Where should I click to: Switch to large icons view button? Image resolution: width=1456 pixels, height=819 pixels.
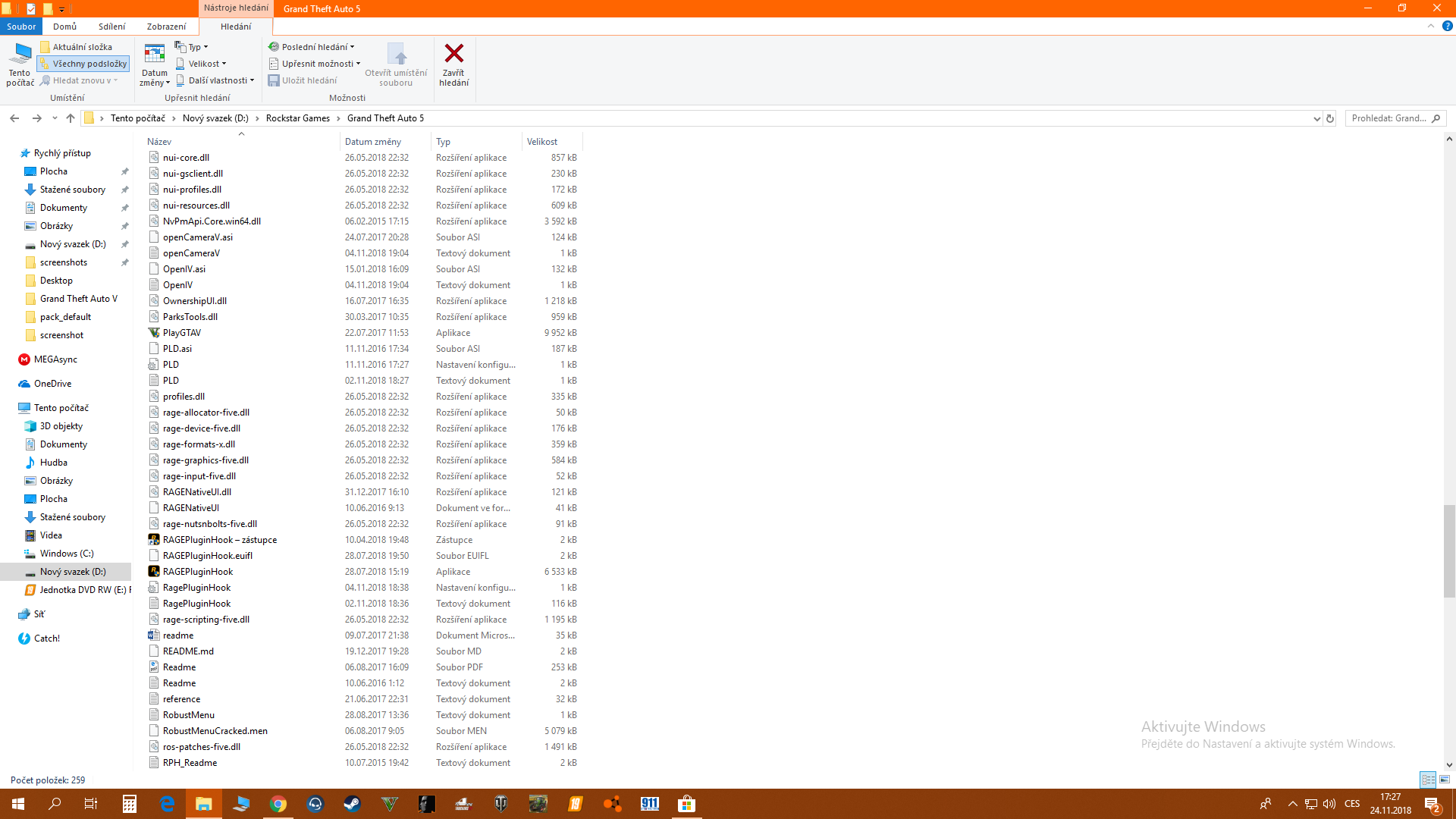pos(1445,780)
